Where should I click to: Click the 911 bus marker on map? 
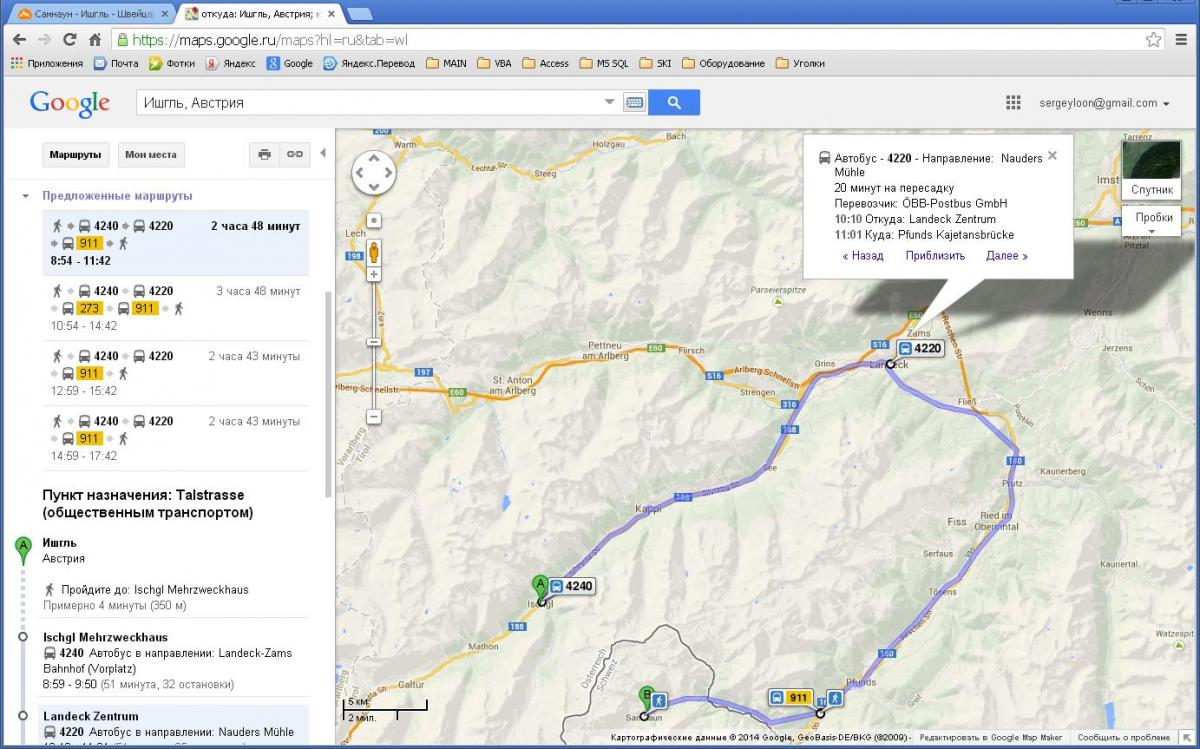click(x=790, y=697)
